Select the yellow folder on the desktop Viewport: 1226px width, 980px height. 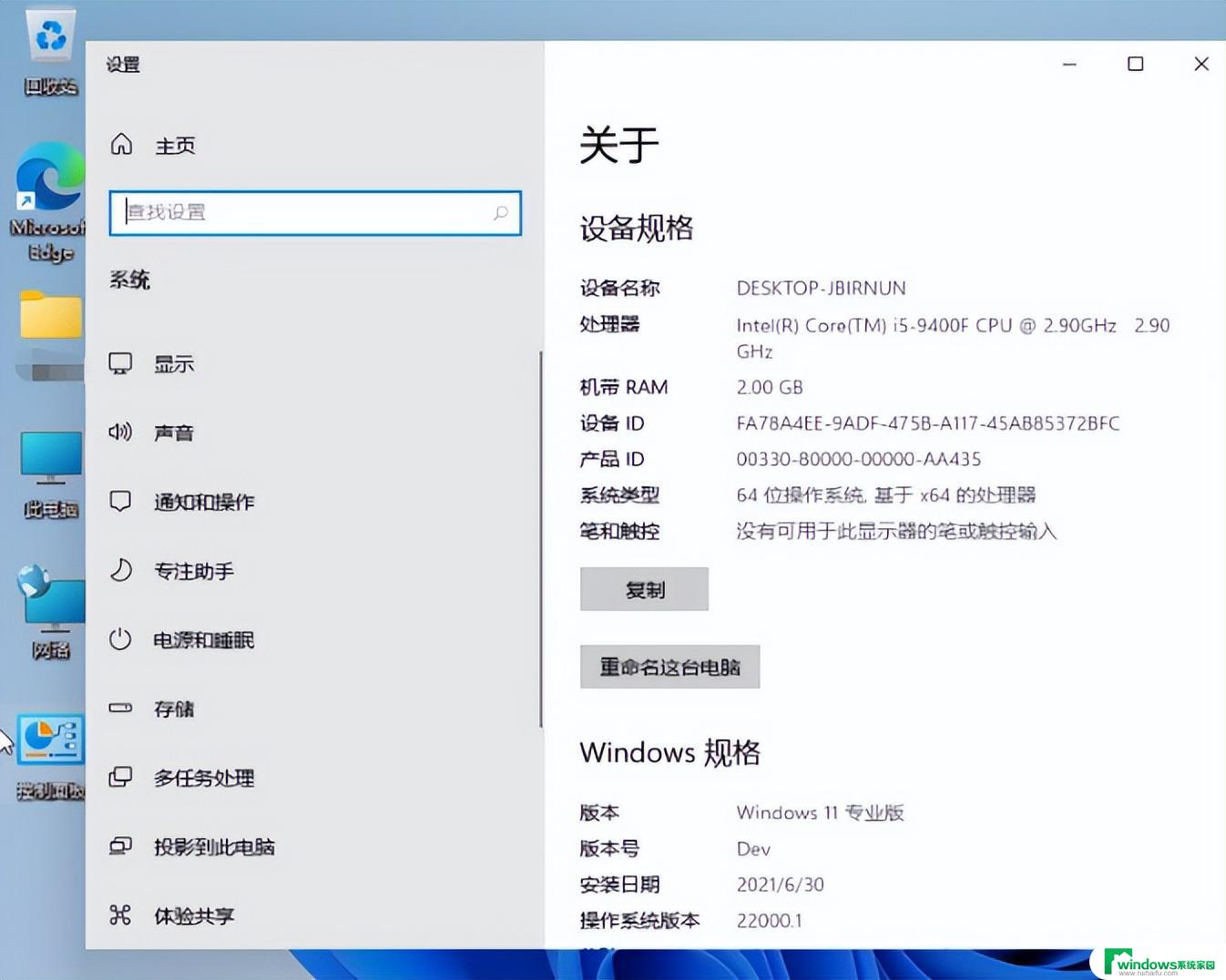pyautogui.click(x=51, y=315)
